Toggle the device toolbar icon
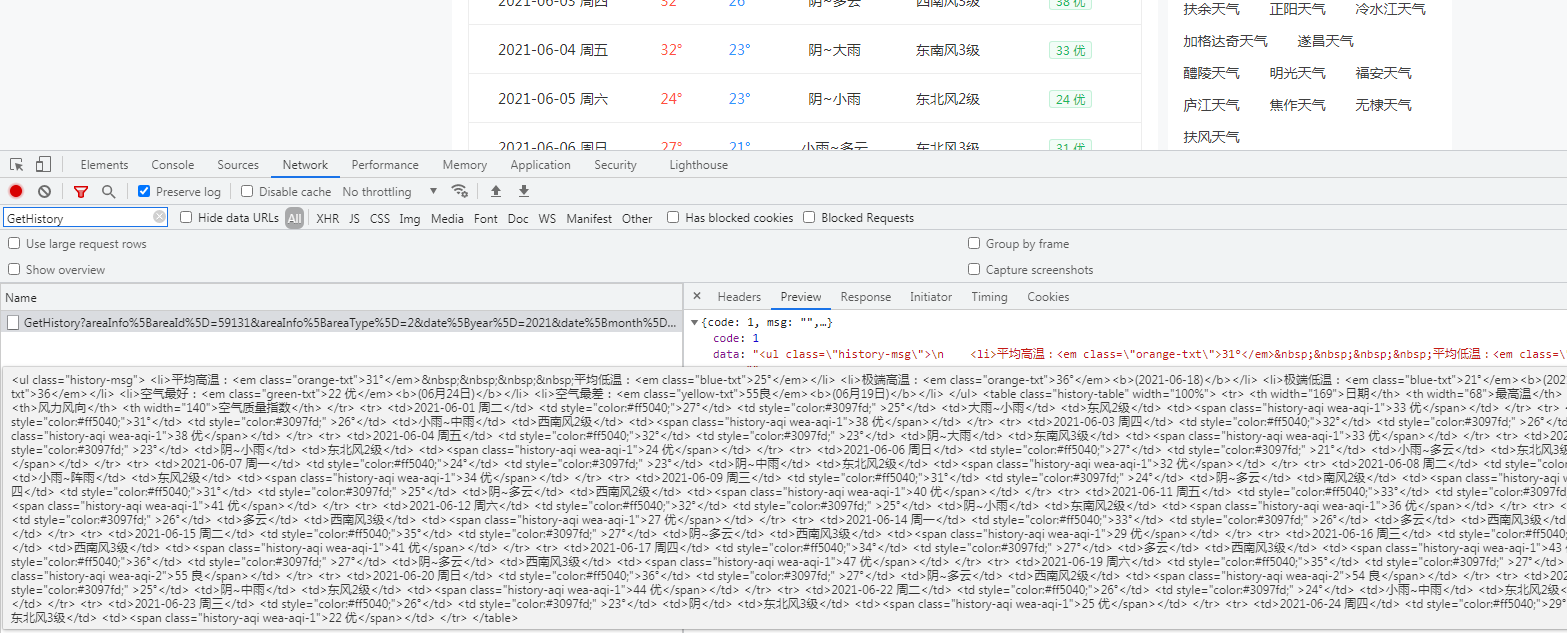 click(x=43, y=165)
